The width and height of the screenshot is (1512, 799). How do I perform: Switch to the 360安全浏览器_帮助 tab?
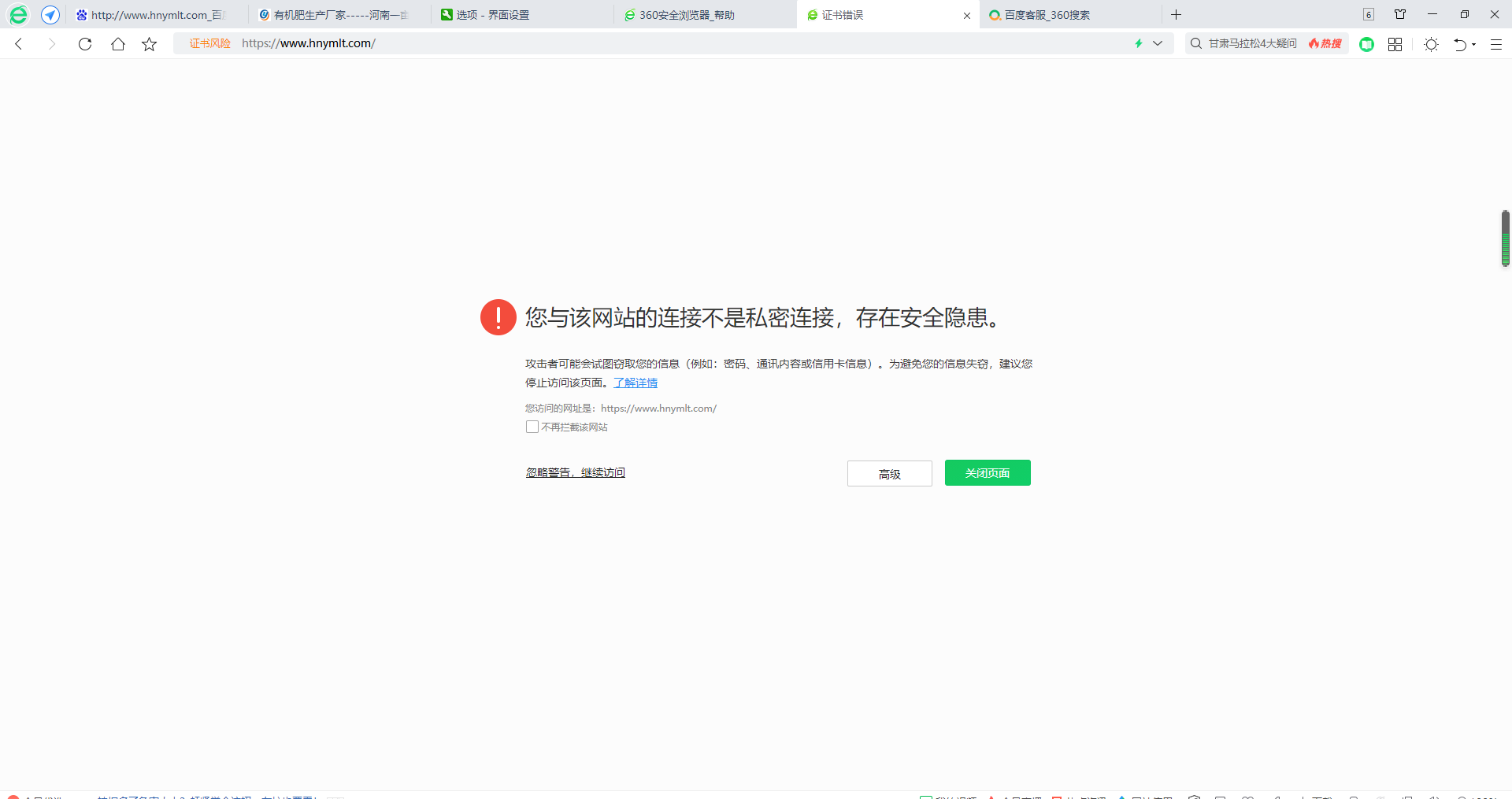[705, 15]
